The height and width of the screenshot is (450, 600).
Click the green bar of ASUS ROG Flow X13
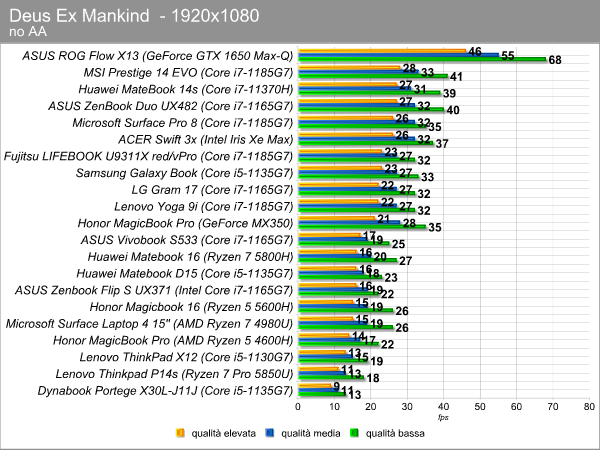(x=422, y=59)
